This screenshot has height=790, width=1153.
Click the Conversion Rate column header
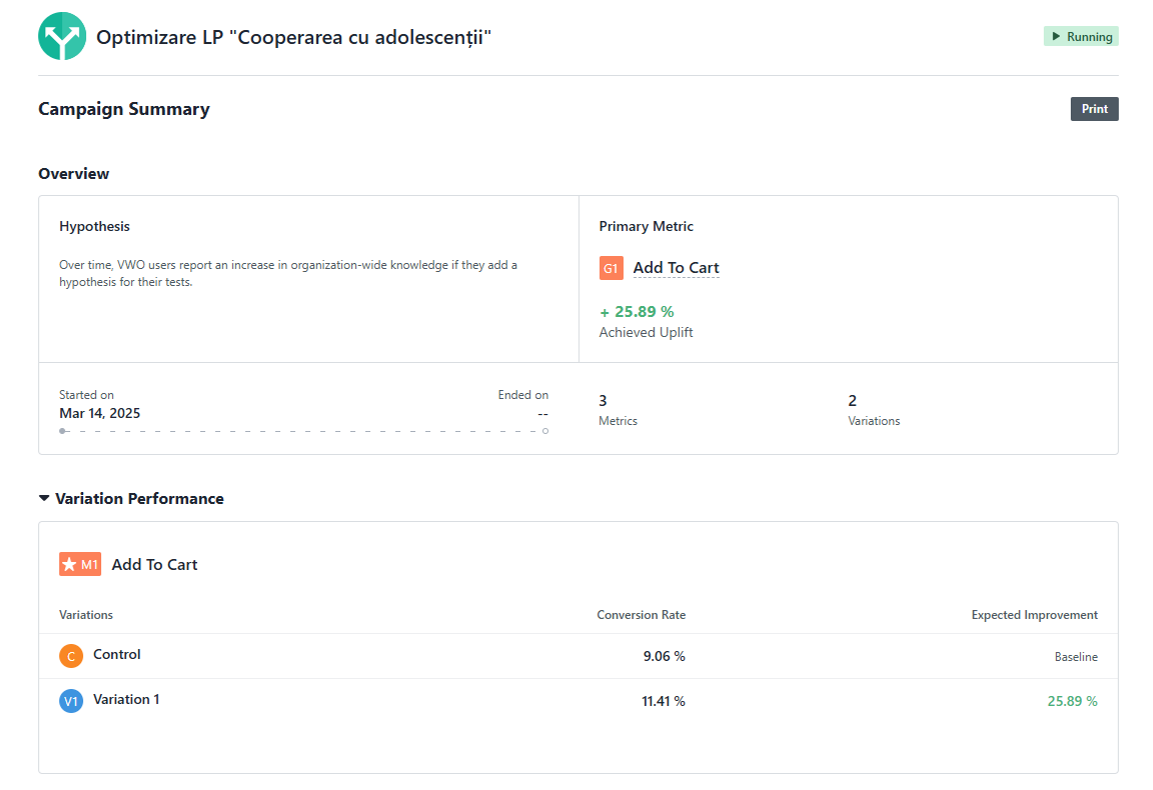(x=641, y=615)
